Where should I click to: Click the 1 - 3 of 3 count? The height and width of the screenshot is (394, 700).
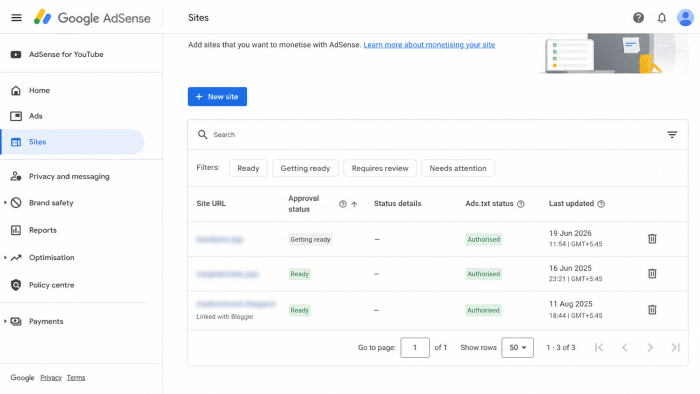click(561, 347)
